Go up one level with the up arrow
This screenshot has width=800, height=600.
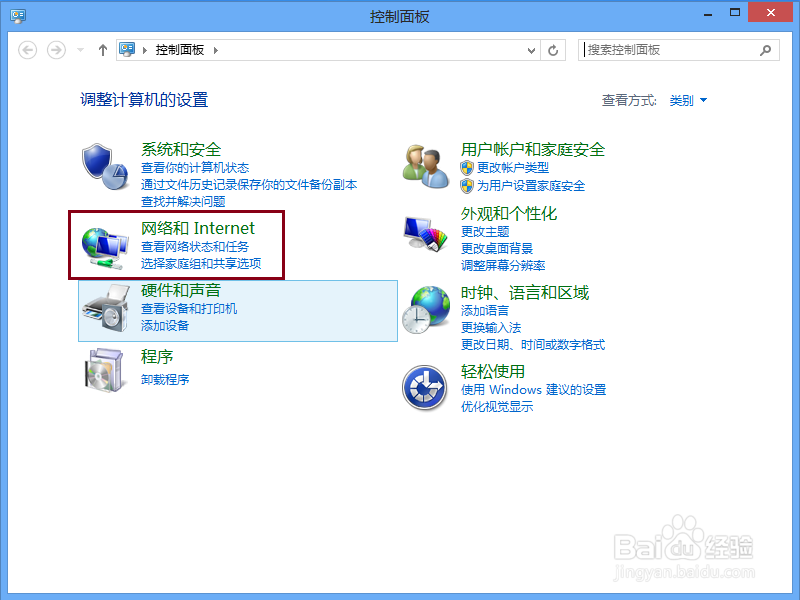point(103,50)
